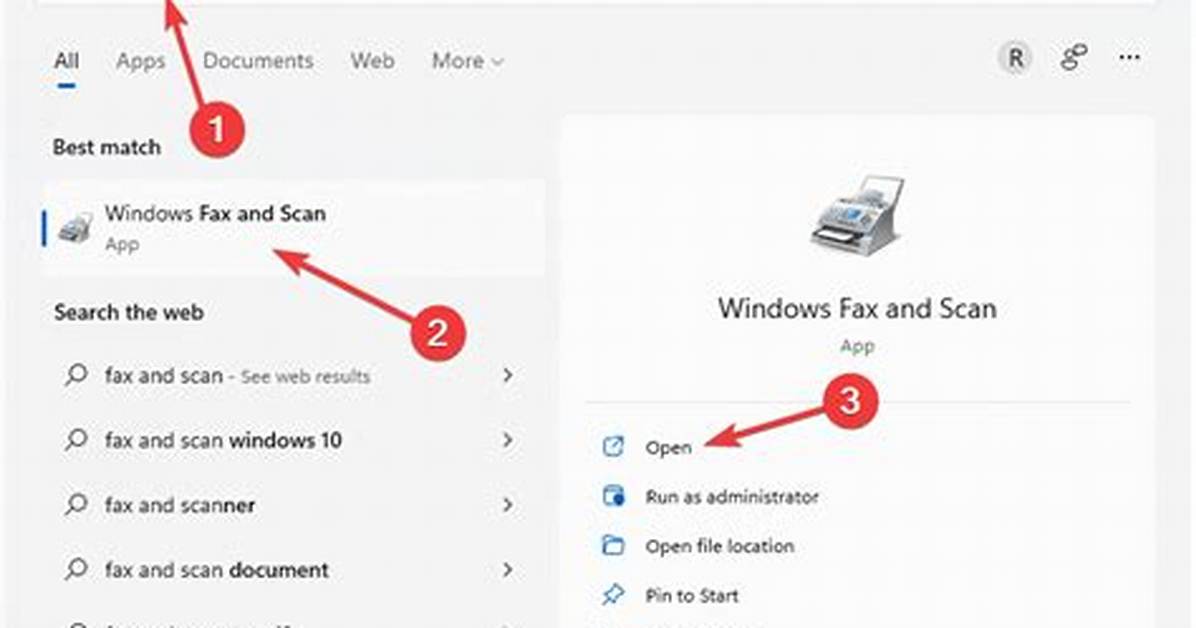Switch to the Web search tab
The width and height of the screenshot is (1196, 628).
372,60
